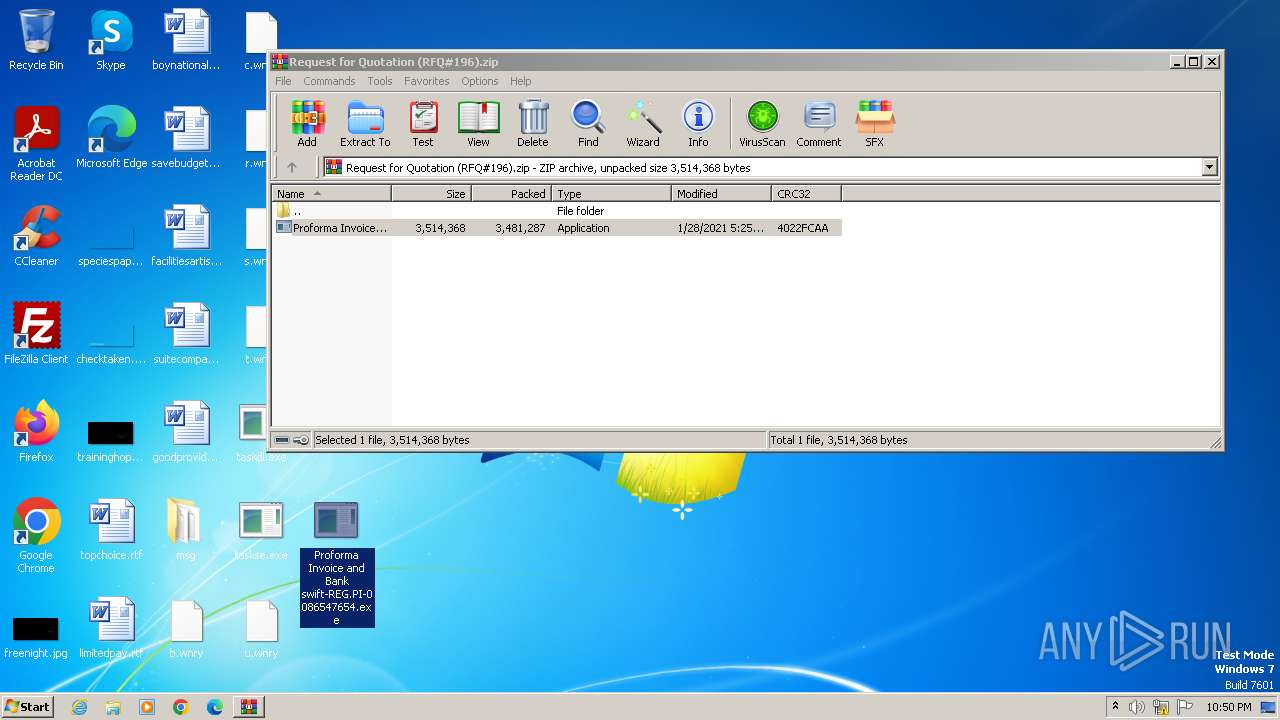This screenshot has height=720, width=1280.
Task: Click the archive path text field
Action: (x=761, y=168)
